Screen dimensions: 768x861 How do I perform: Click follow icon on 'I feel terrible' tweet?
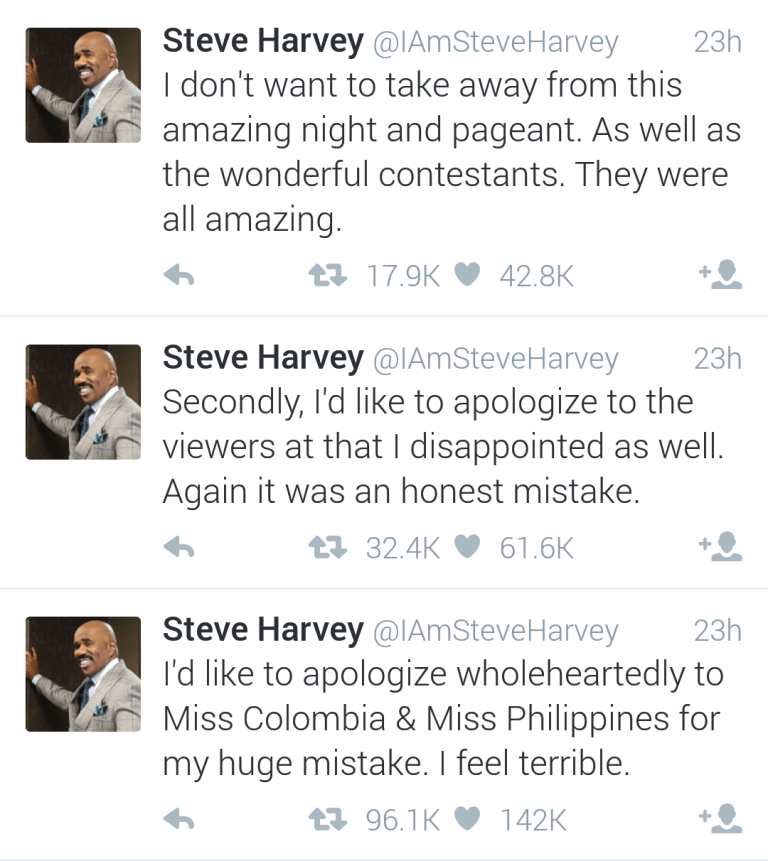pyautogui.click(x=721, y=819)
